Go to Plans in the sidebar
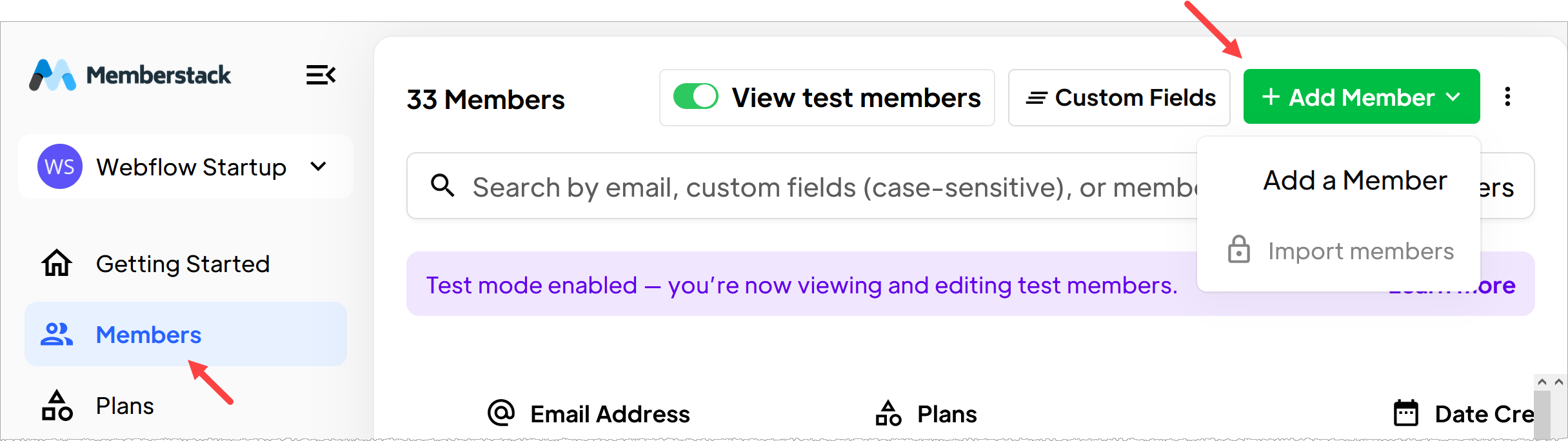Viewport: 1568px width, 441px height. click(124, 406)
